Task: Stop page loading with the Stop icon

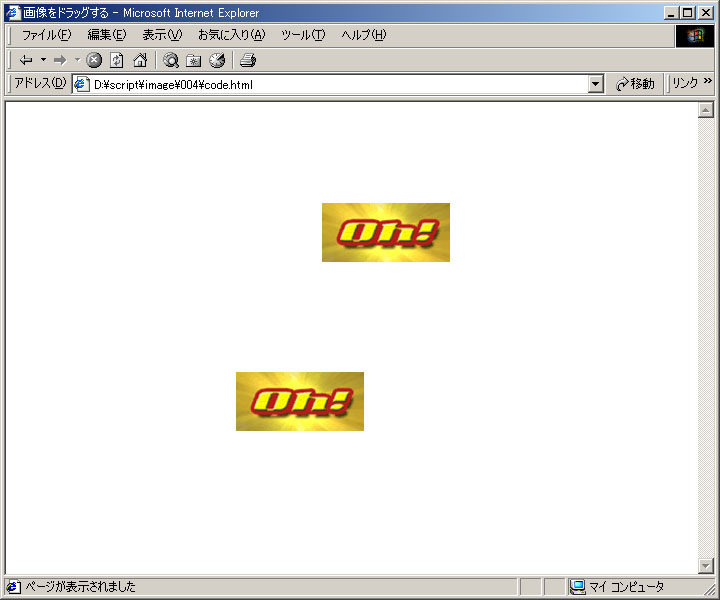Action: click(x=94, y=60)
